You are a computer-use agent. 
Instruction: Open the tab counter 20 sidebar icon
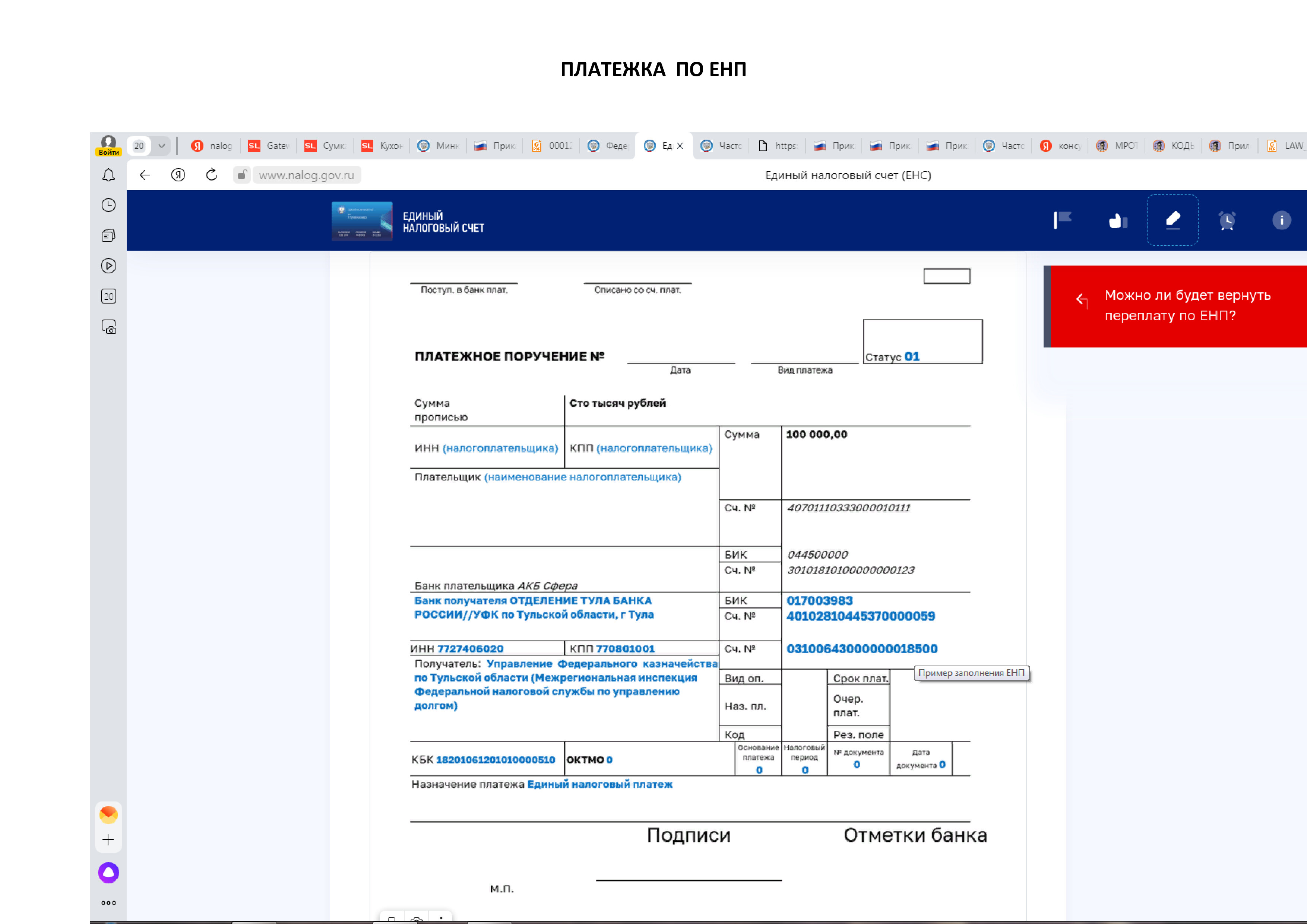108,296
